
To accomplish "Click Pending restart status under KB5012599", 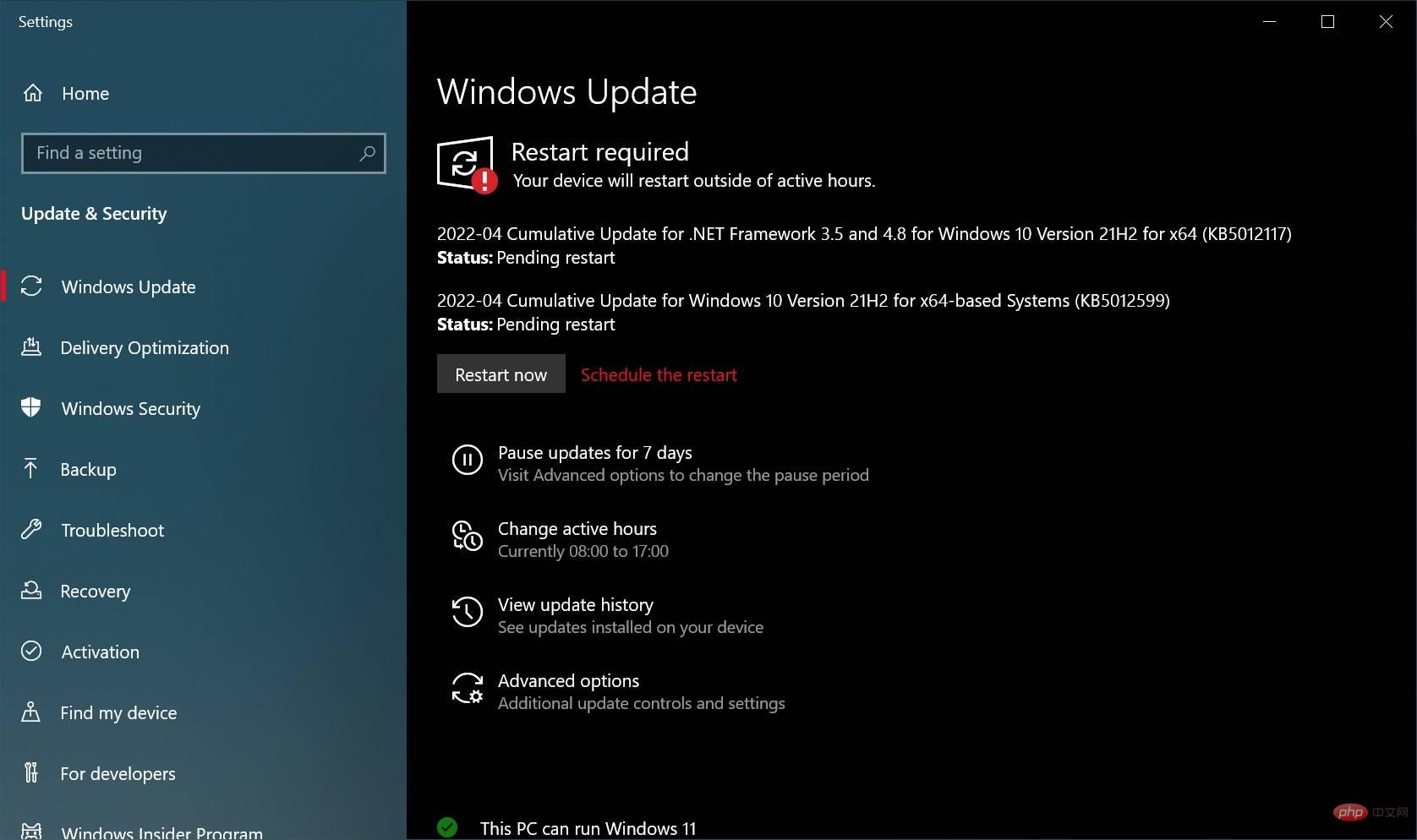I will point(555,325).
